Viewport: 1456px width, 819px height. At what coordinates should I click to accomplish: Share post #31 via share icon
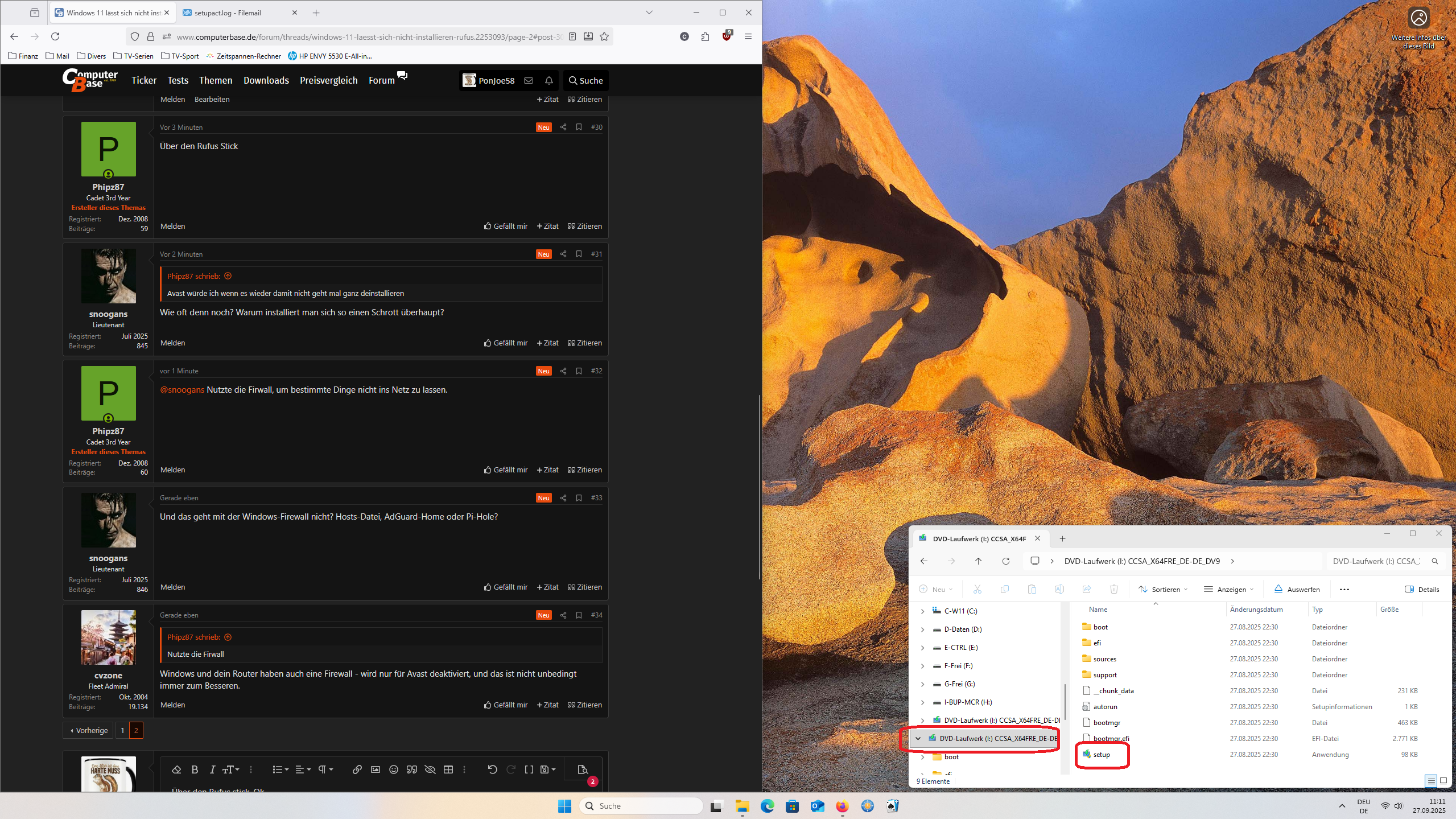pyautogui.click(x=563, y=254)
